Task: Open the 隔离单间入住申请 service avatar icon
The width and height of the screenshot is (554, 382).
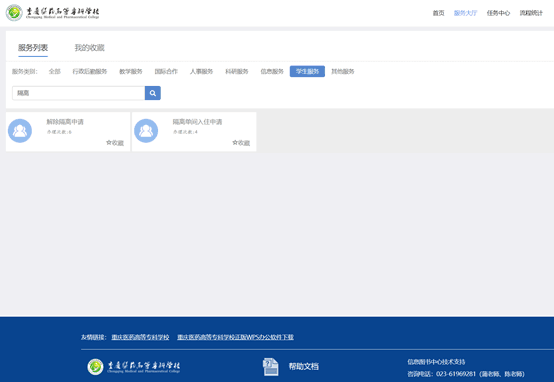Action: tap(146, 131)
